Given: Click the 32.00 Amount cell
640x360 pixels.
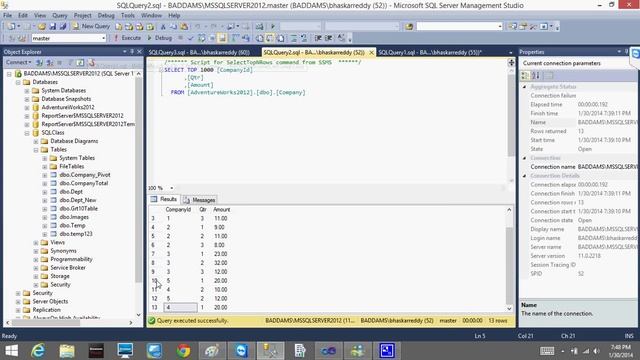Looking at the screenshot, I should click(x=220, y=263).
